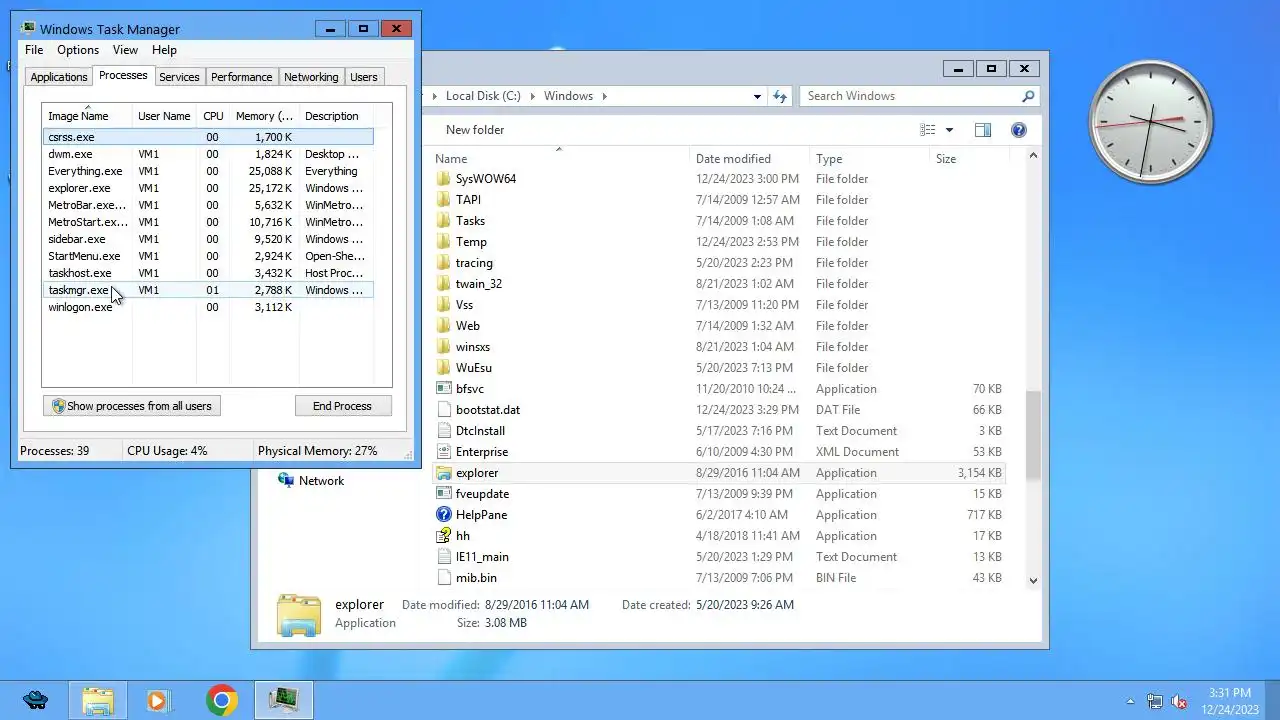
Task: Expand arrow between Local Disk and Windows
Action: [532, 96]
